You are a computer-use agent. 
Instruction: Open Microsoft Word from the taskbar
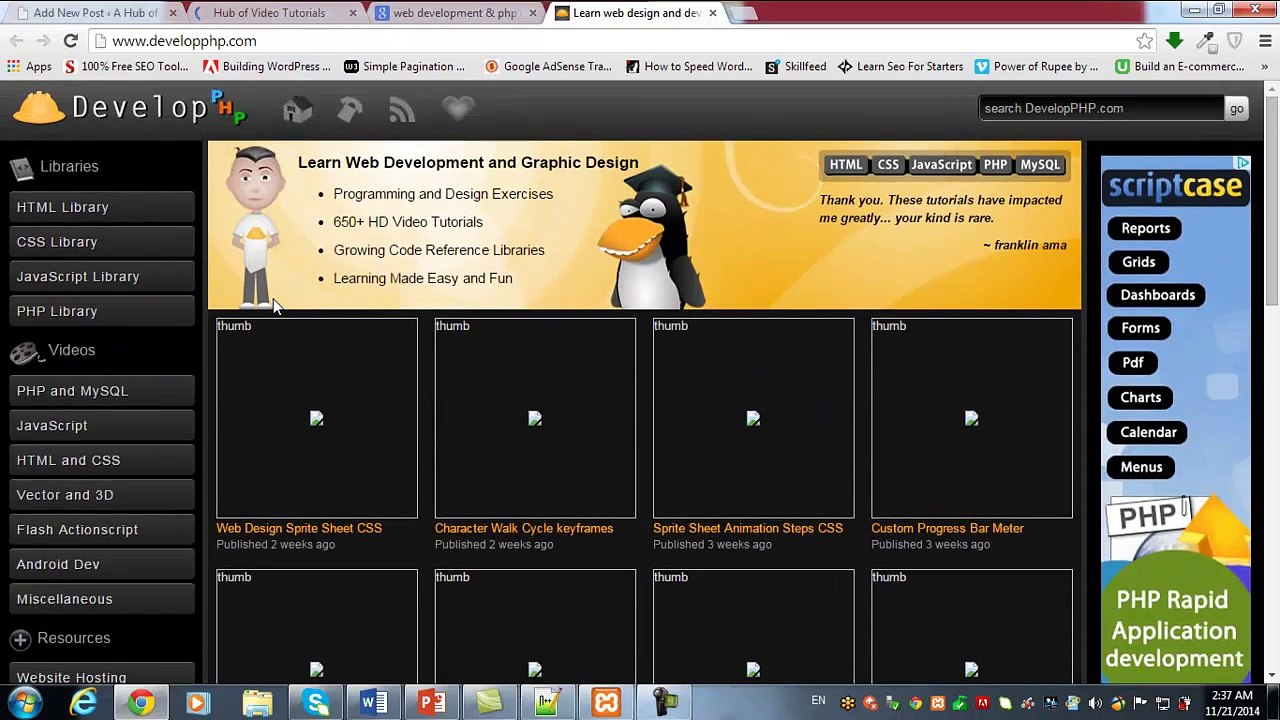[x=374, y=702]
